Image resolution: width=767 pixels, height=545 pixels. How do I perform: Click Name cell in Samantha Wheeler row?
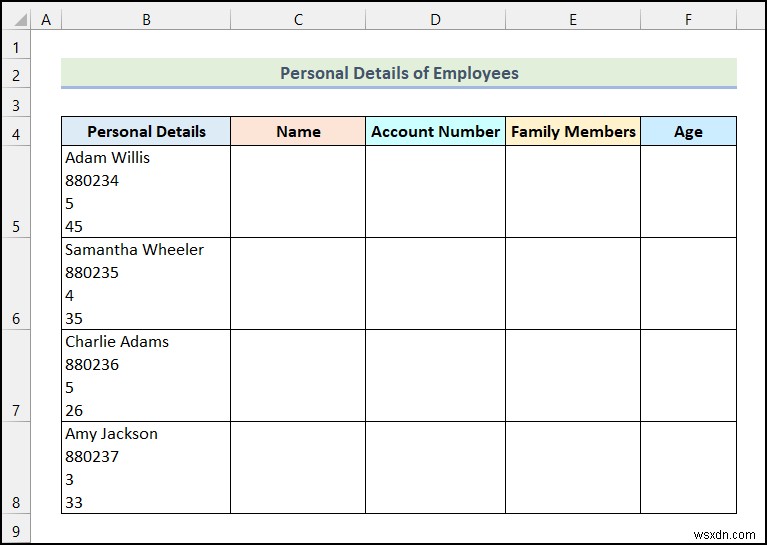(298, 284)
